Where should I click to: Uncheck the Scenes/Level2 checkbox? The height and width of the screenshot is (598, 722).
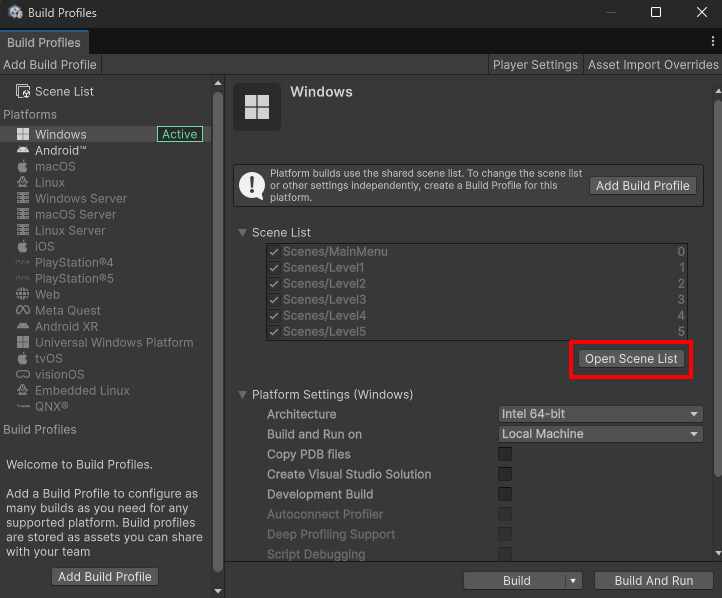point(274,284)
